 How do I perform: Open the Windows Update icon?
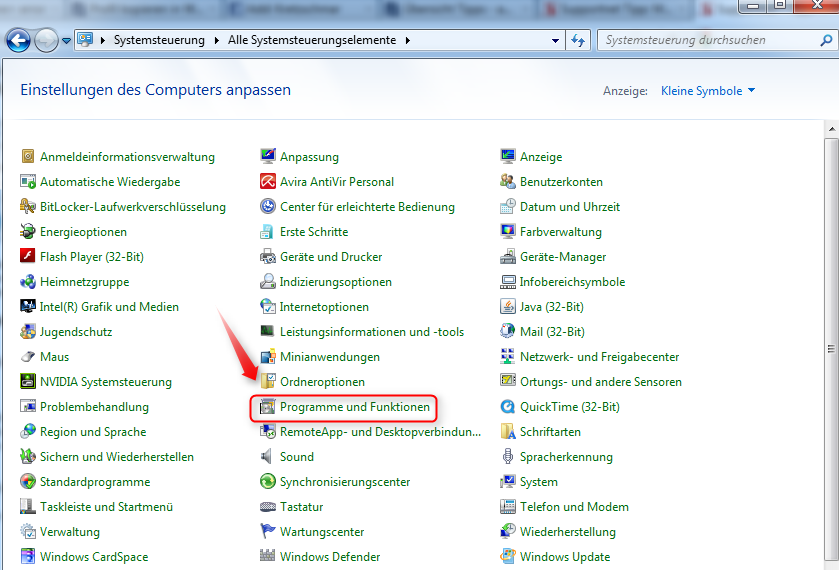[x=509, y=557]
